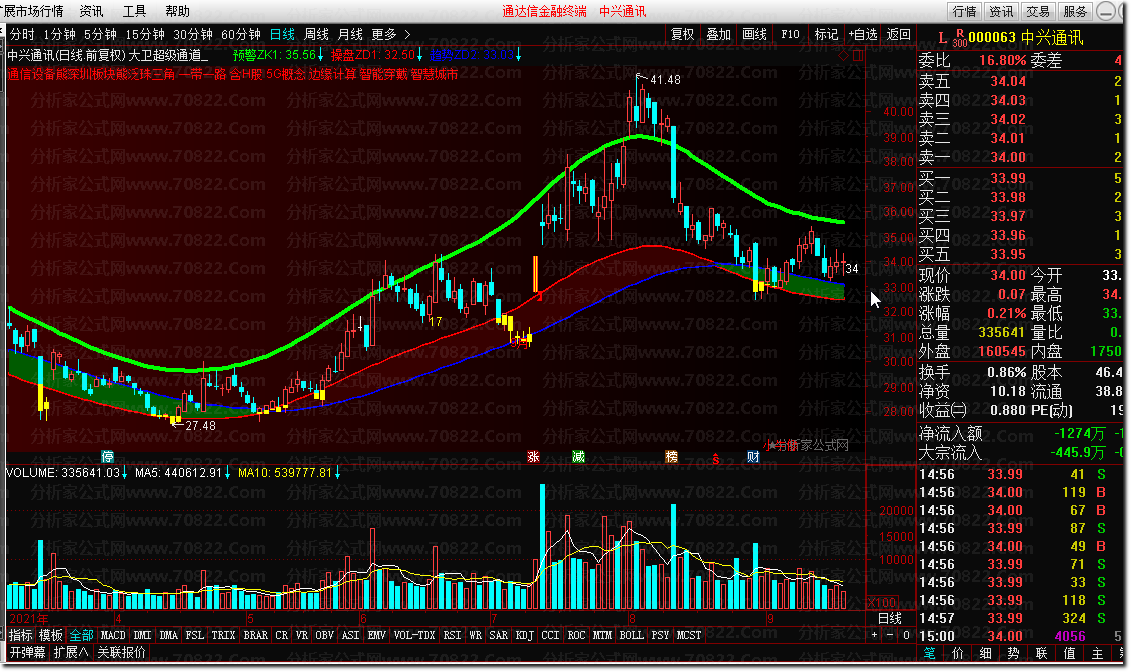The width and height of the screenshot is (1132, 672).
Task: Click the top-right '服务' button
Action: click(1075, 11)
